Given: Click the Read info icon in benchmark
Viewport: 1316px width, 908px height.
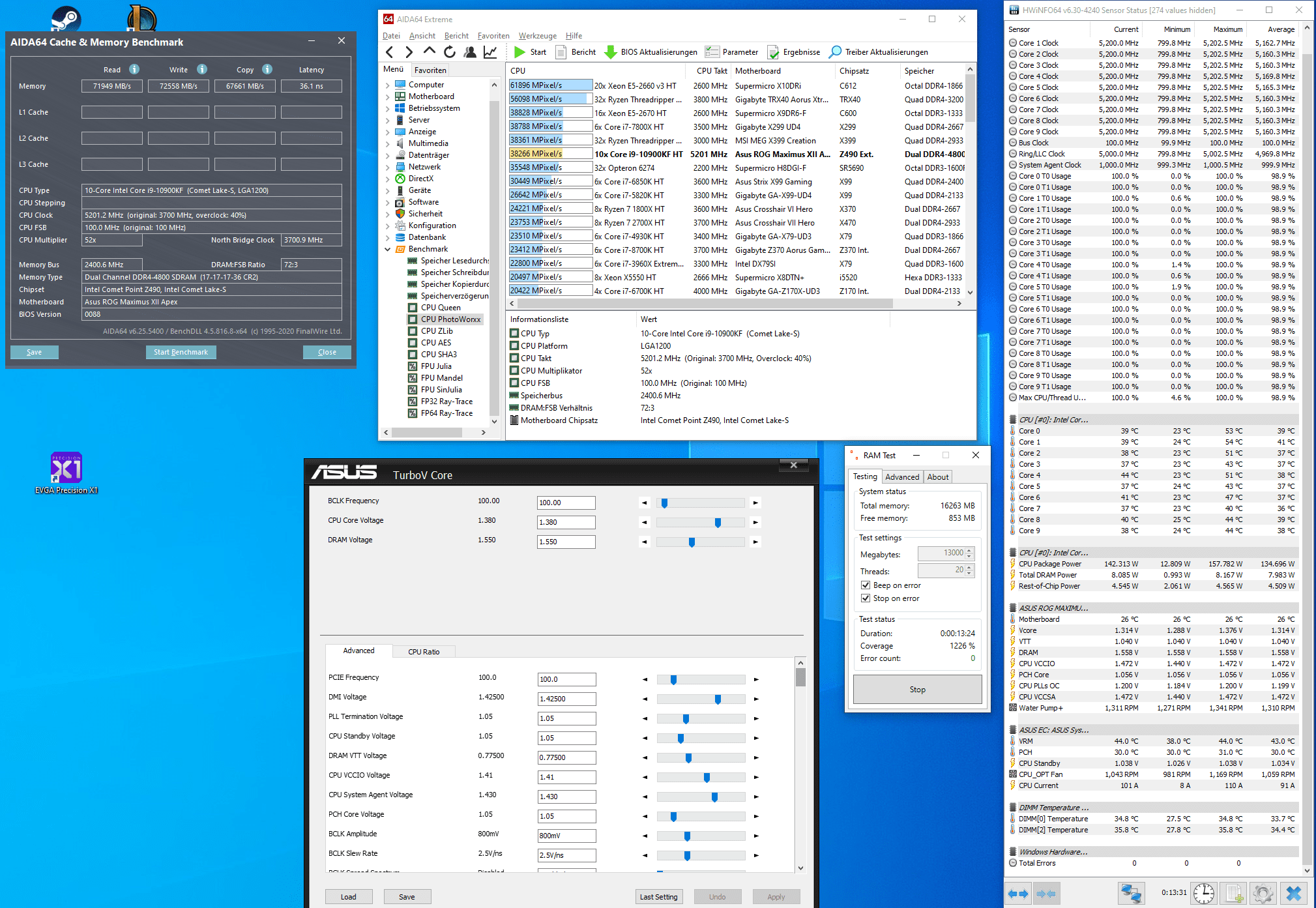Looking at the screenshot, I should click(134, 69).
